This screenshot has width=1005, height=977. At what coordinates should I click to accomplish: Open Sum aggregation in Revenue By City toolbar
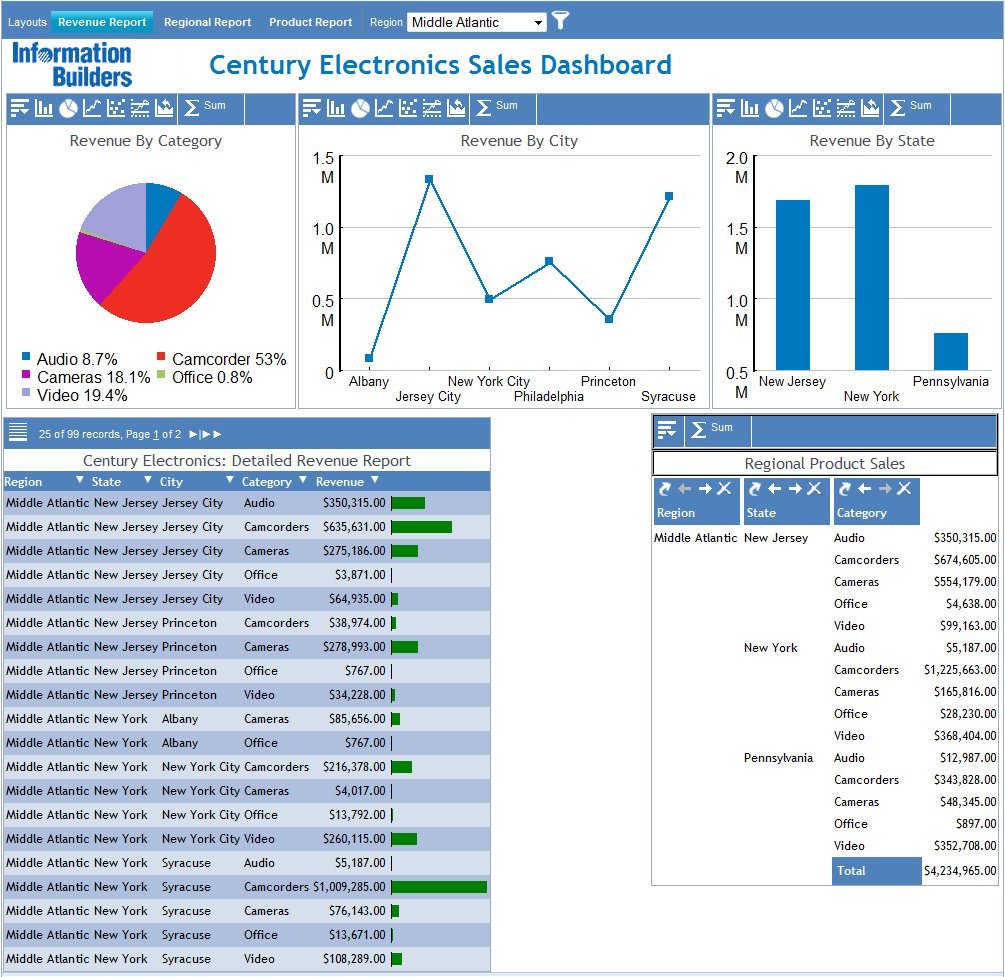click(497, 107)
